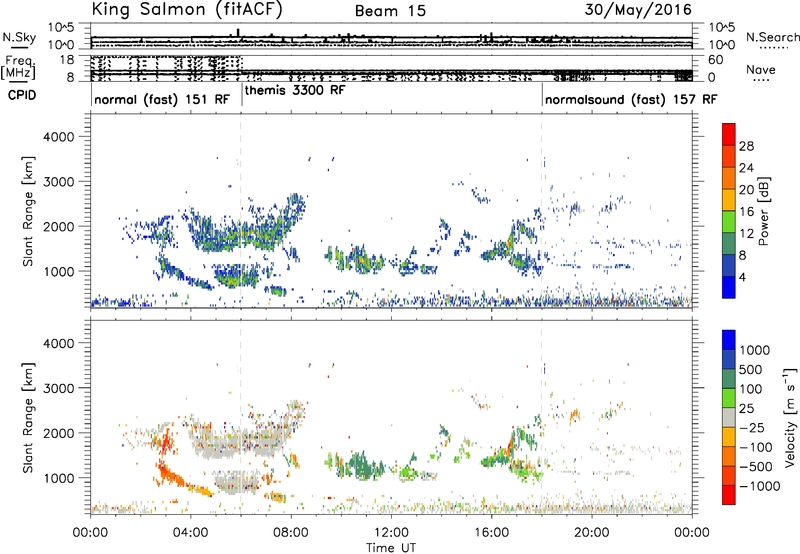The image size is (800, 554).
Task: Click the "CPID" row label
Action: click(22, 95)
